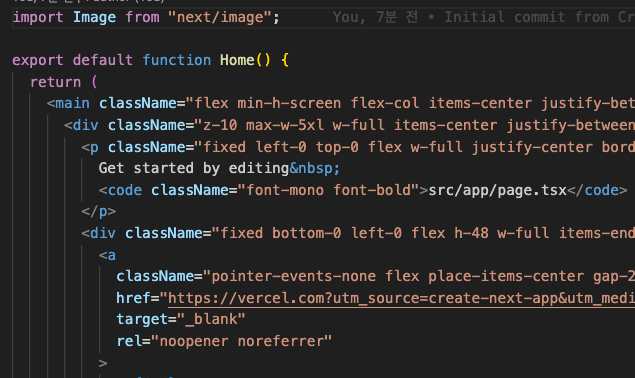Viewport: 635px width, 378px height.
Task: Click the text "Get started by editing"
Action: pos(194,168)
